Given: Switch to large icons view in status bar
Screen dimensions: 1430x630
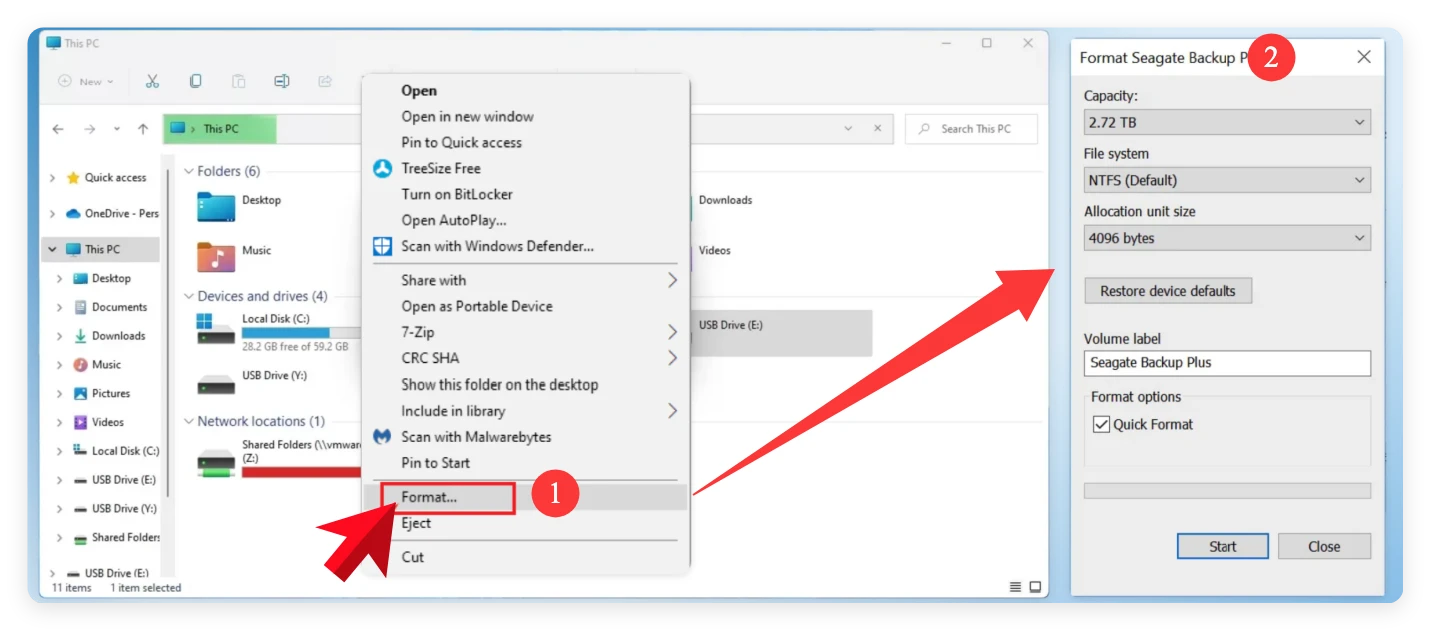Looking at the screenshot, I should [1036, 587].
